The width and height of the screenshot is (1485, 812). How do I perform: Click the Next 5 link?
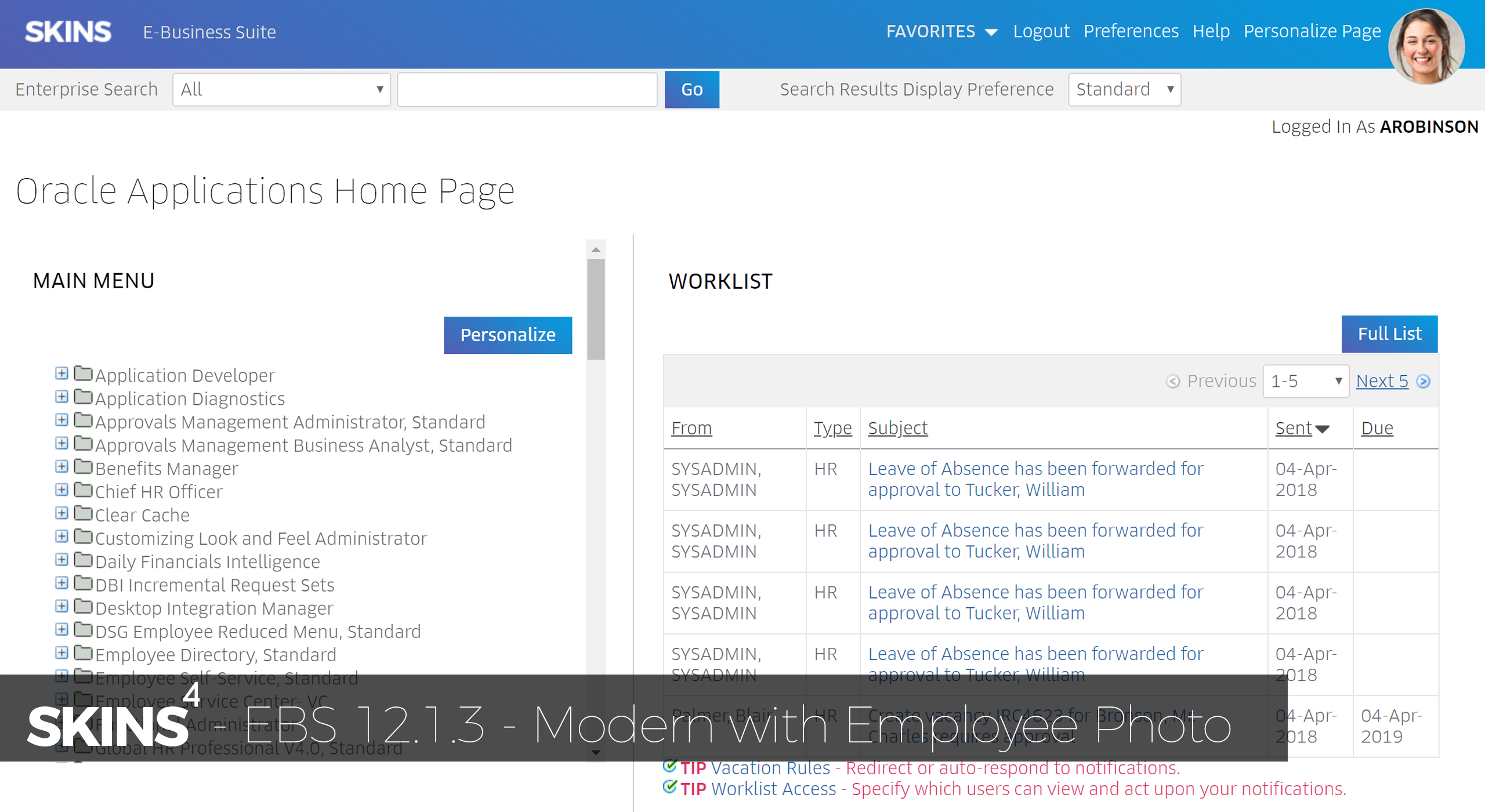[x=1382, y=381]
